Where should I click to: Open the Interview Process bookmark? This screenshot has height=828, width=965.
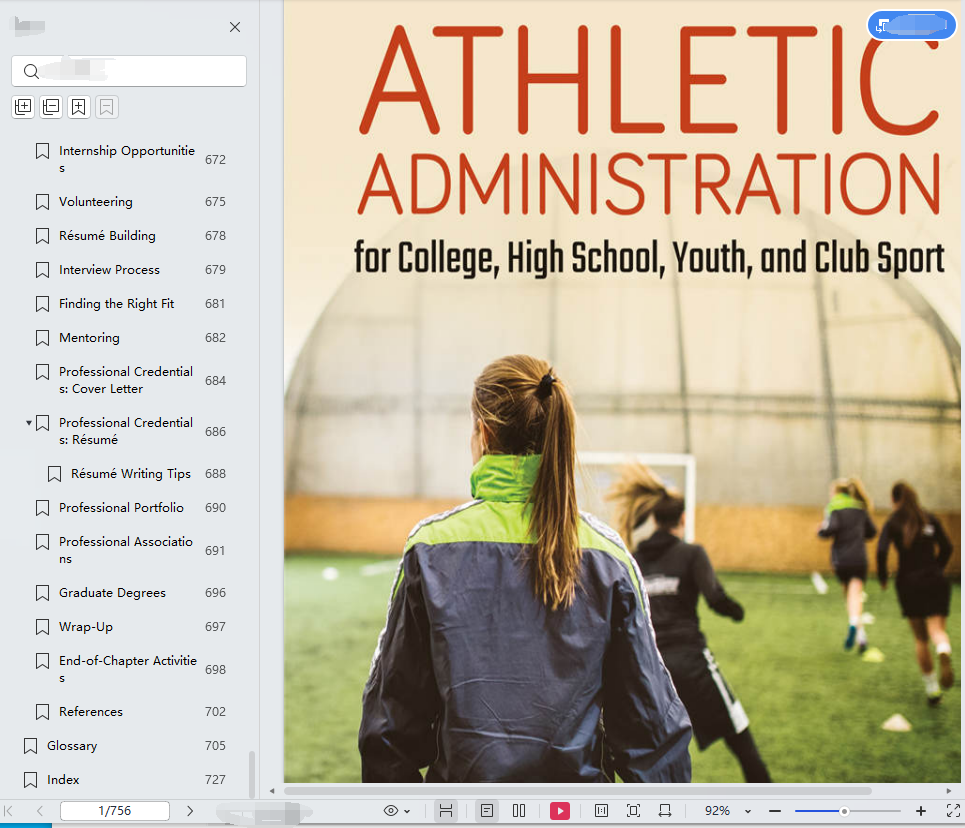[x=109, y=270]
